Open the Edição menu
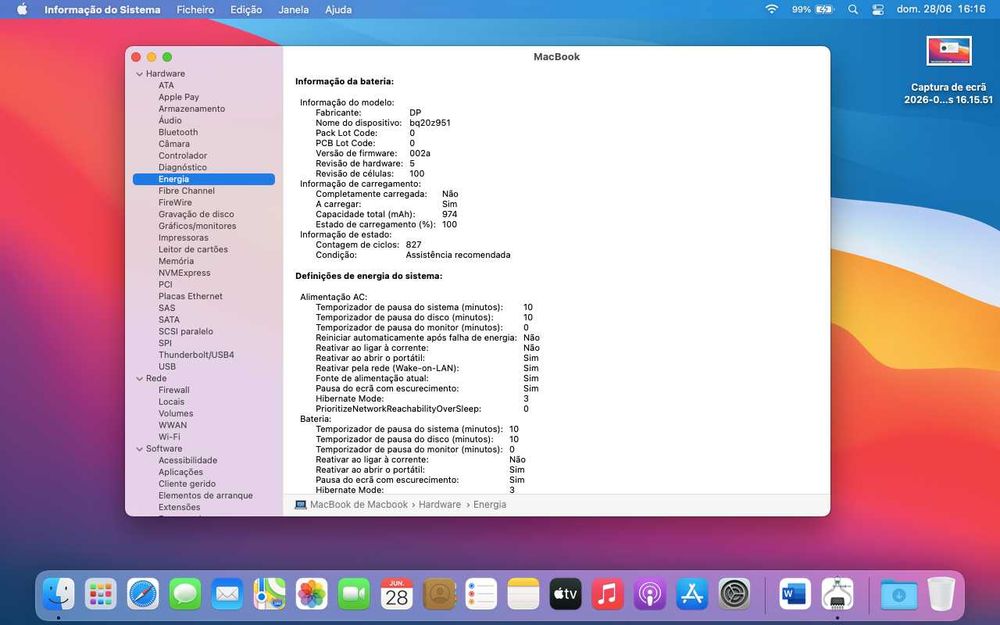Screen dimensions: 1000x625 246,10
